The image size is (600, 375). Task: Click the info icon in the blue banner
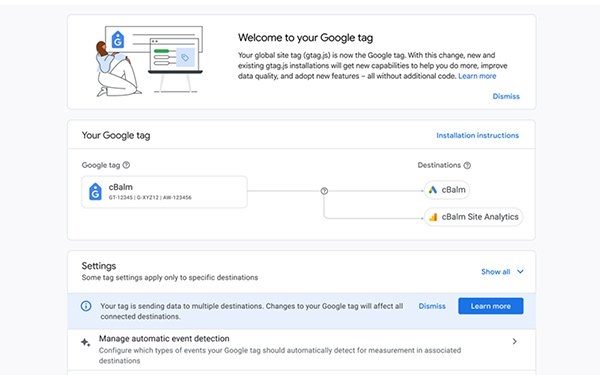(x=86, y=306)
